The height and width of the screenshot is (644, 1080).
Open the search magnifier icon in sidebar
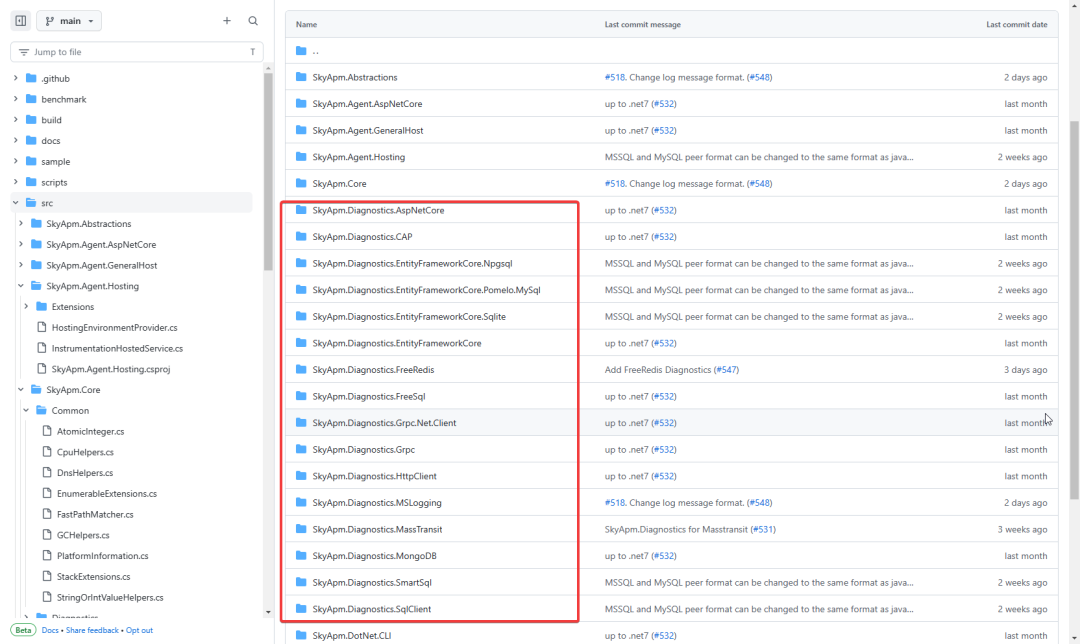pos(253,21)
